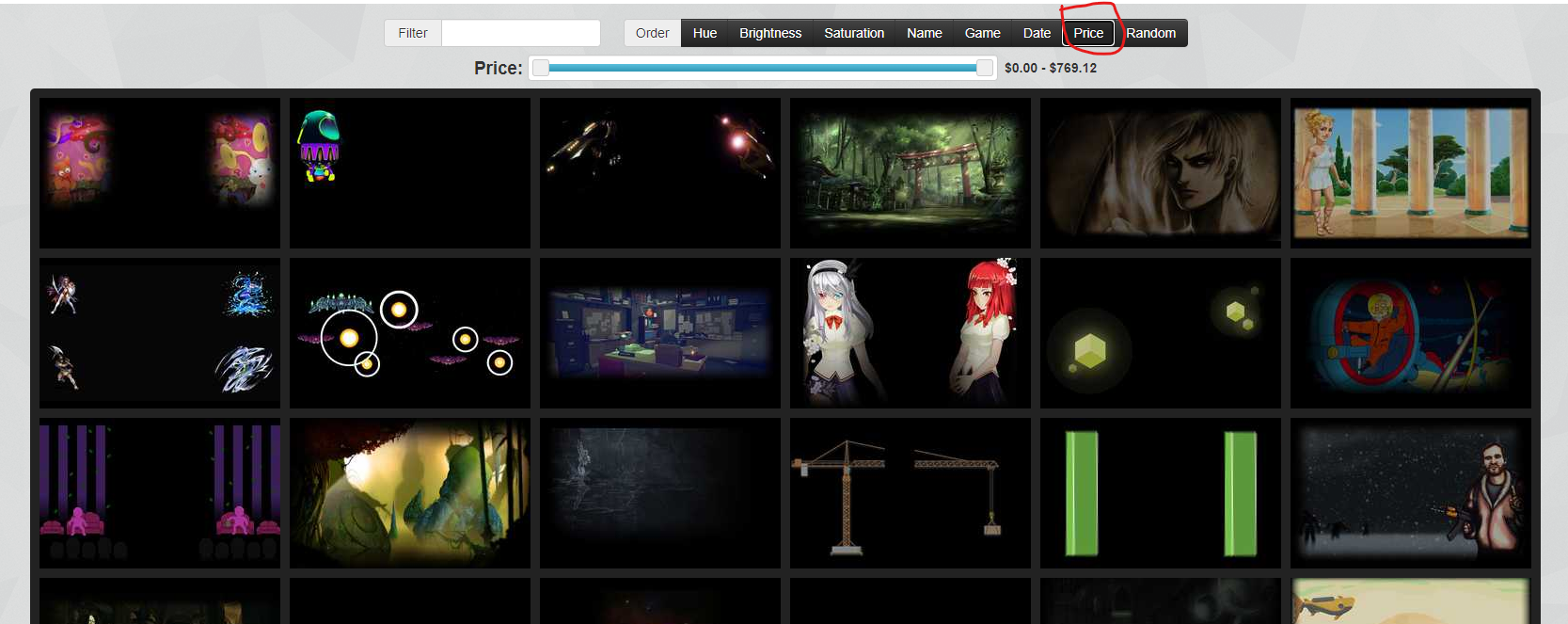Viewport: 1568px width, 624px height.
Task: Open the fighting warriors blue energy background
Action: point(160,333)
